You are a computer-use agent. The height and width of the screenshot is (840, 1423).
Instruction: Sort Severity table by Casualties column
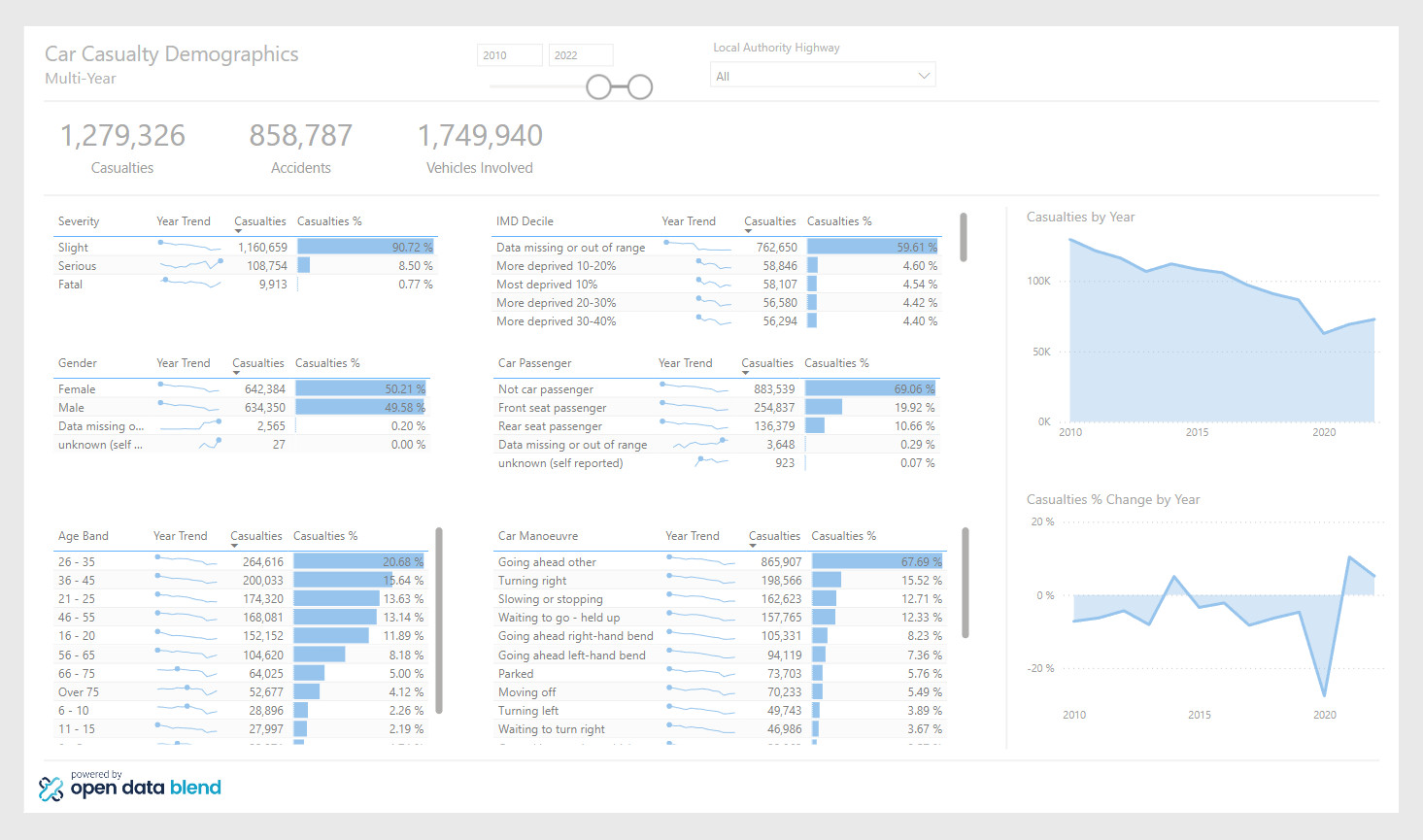260,221
